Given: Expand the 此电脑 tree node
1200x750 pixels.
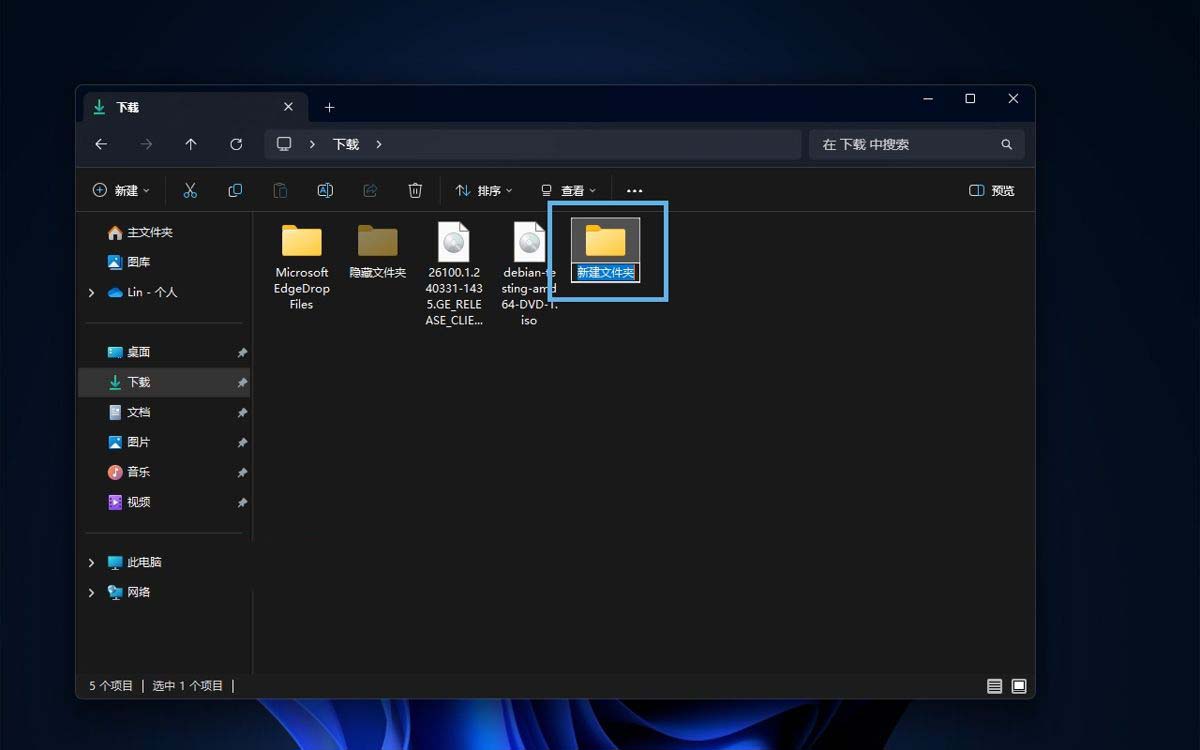Looking at the screenshot, I should coord(91,562).
